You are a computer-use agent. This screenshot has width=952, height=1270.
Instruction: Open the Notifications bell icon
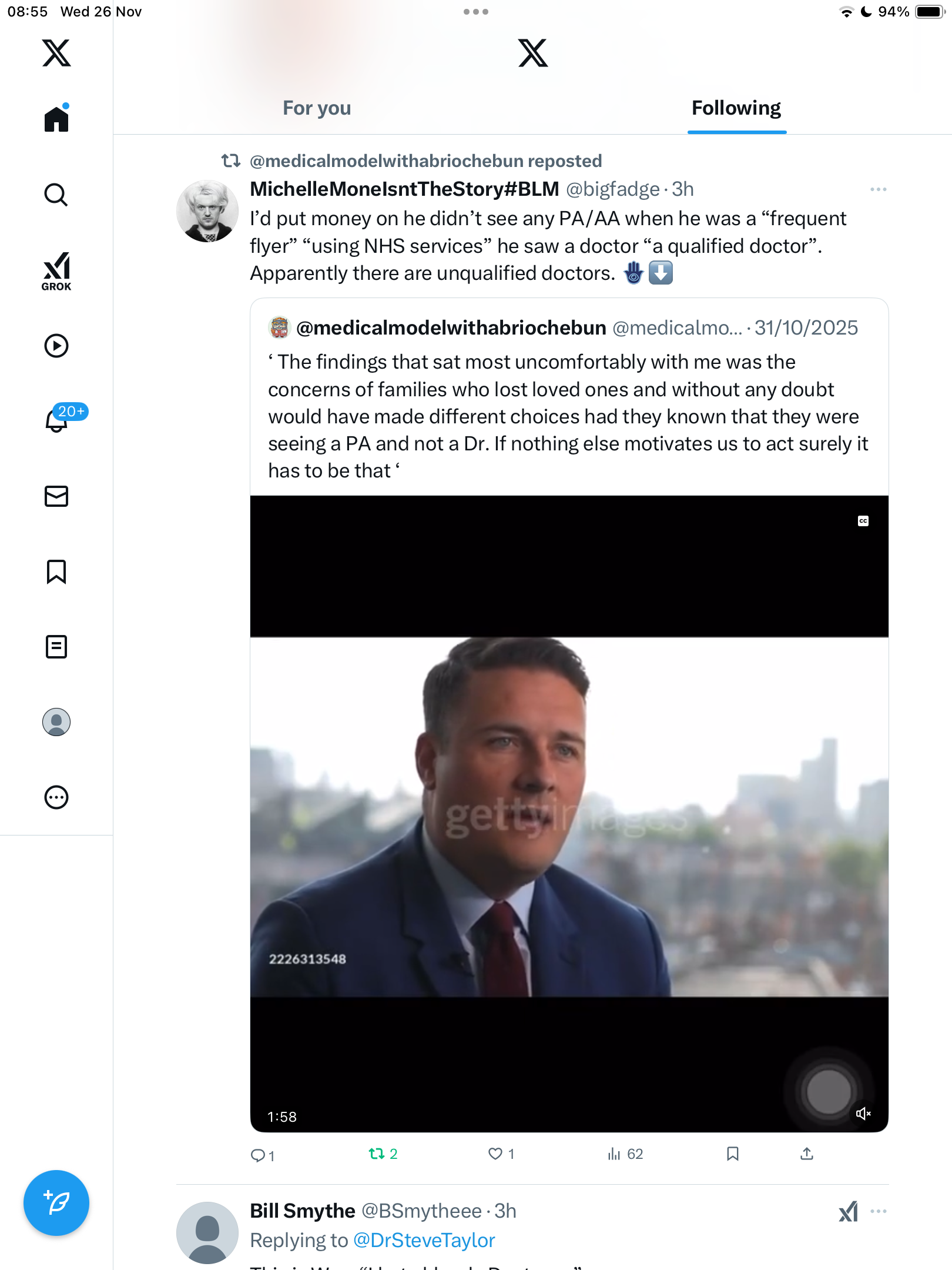58,420
